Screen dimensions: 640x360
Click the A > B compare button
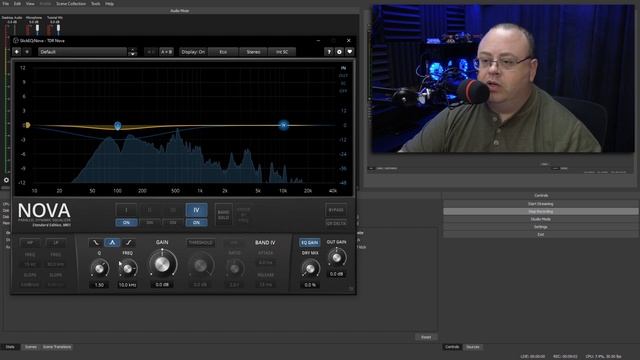[x=166, y=52]
